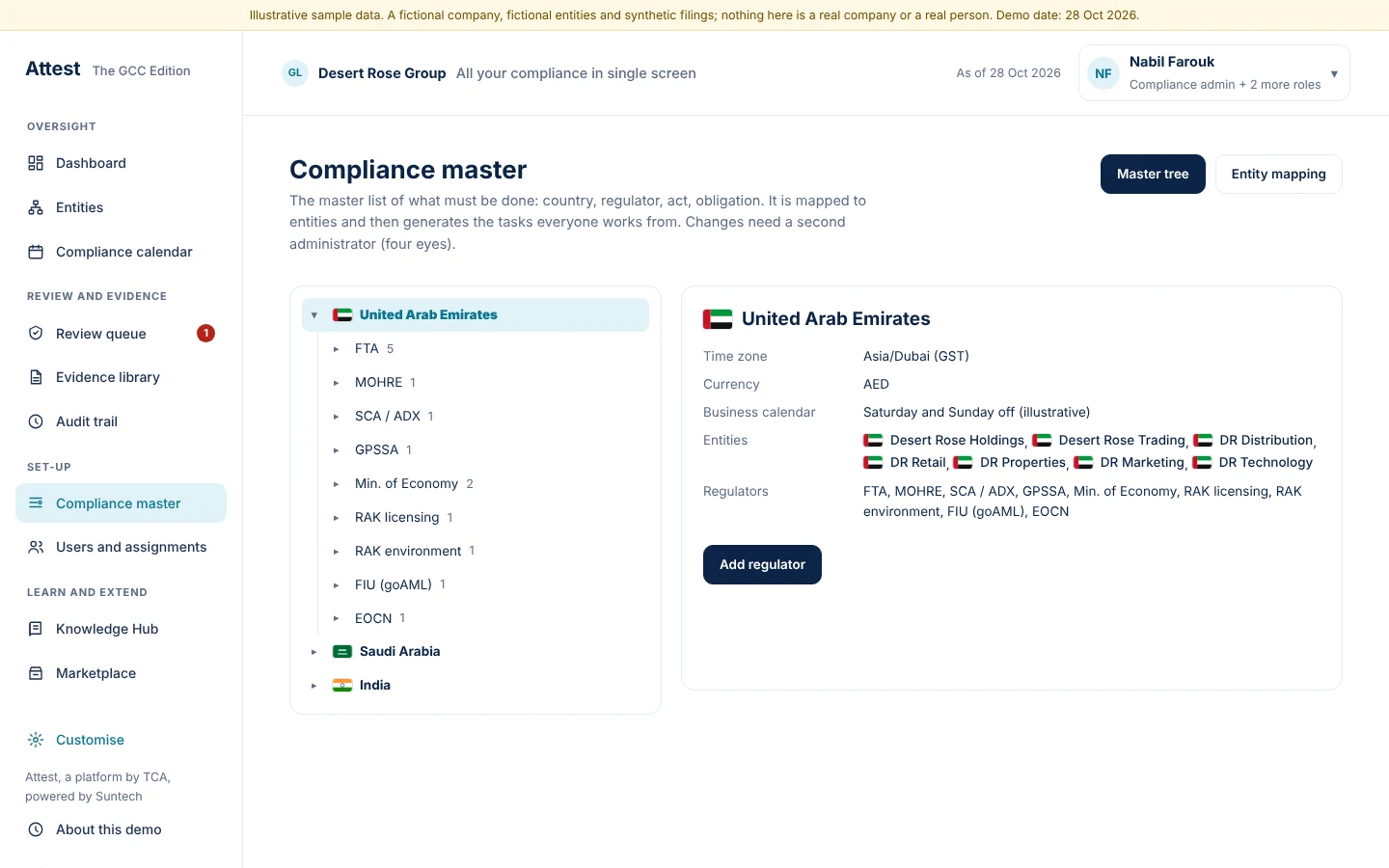The image size is (1389, 868).
Task: Click the As of 28 Oct 2026 date
Action: tap(1008, 73)
